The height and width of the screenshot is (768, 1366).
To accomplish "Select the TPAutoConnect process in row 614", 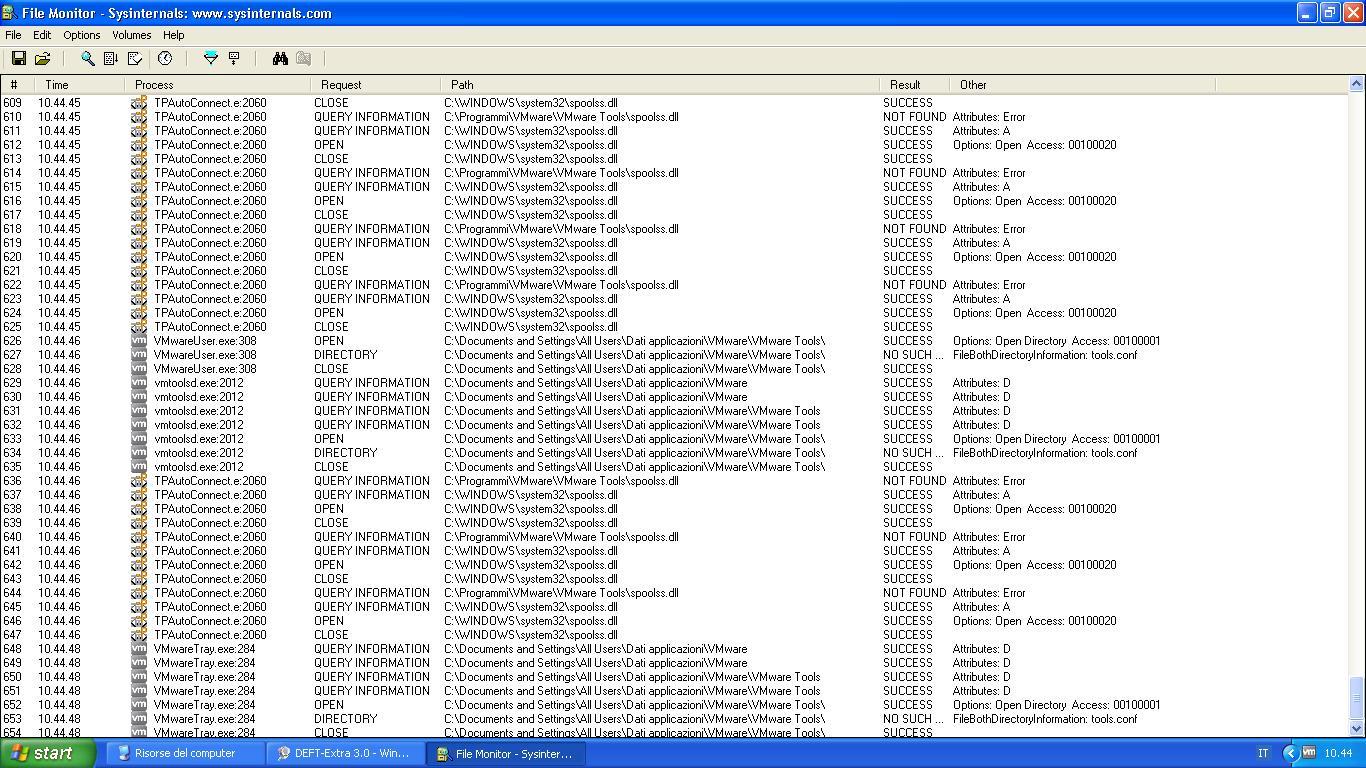I will [210, 173].
